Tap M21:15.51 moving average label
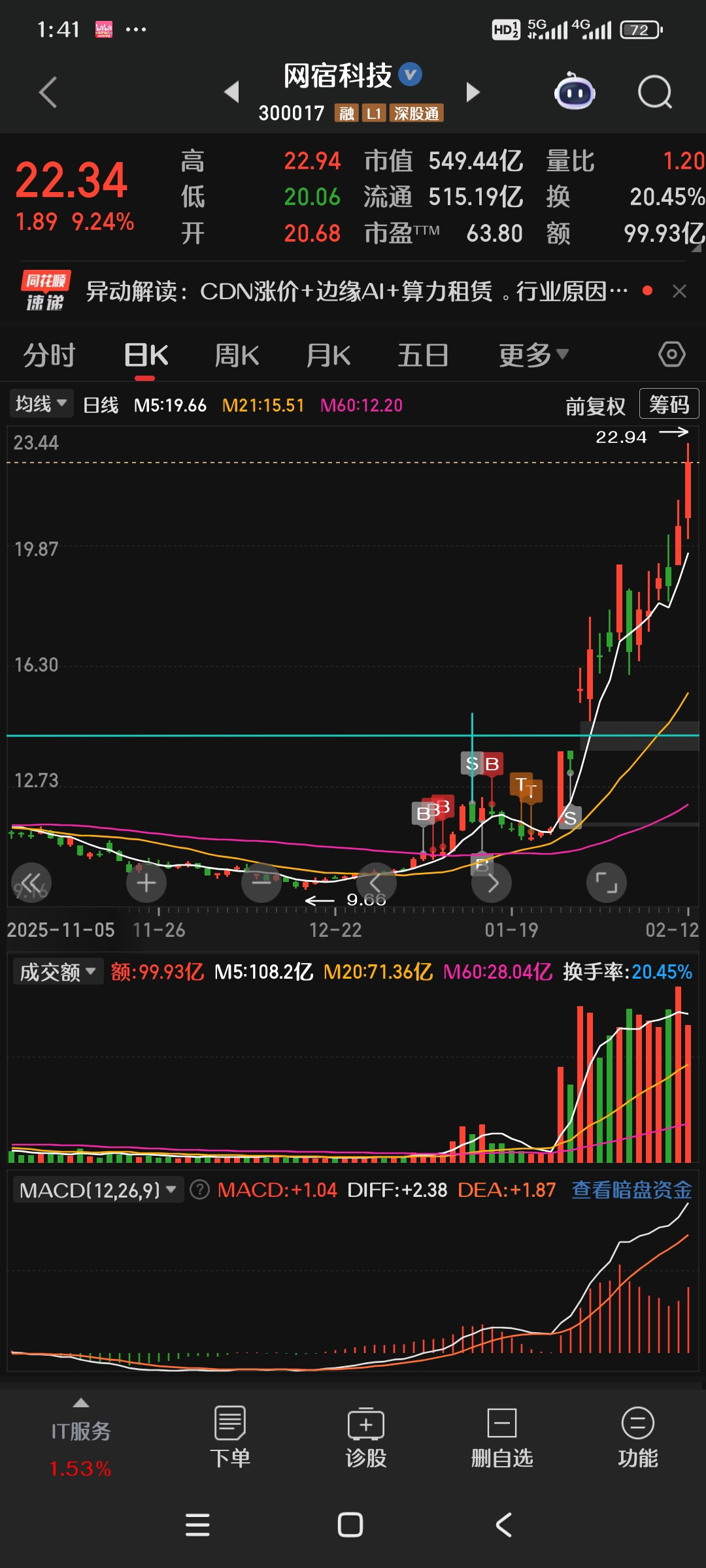The image size is (706, 1568). tap(263, 405)
